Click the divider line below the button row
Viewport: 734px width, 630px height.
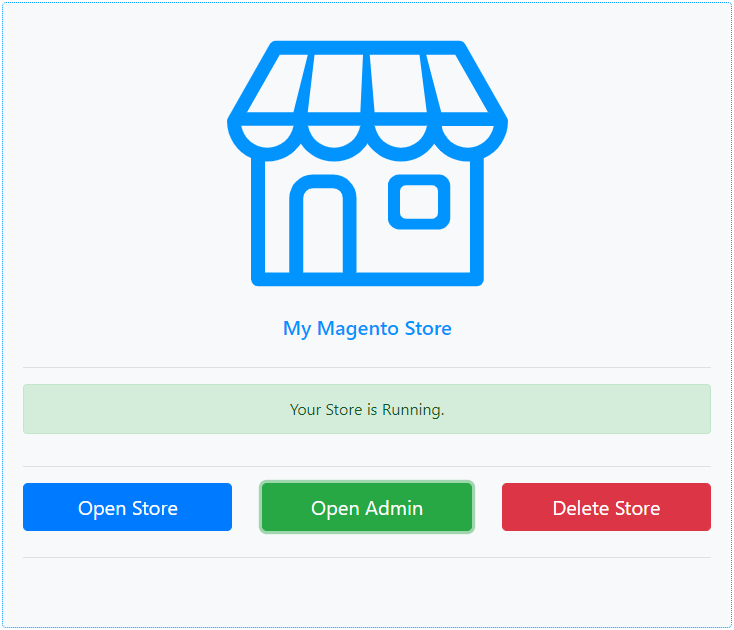pyautogui.click(x=367, y=557)
